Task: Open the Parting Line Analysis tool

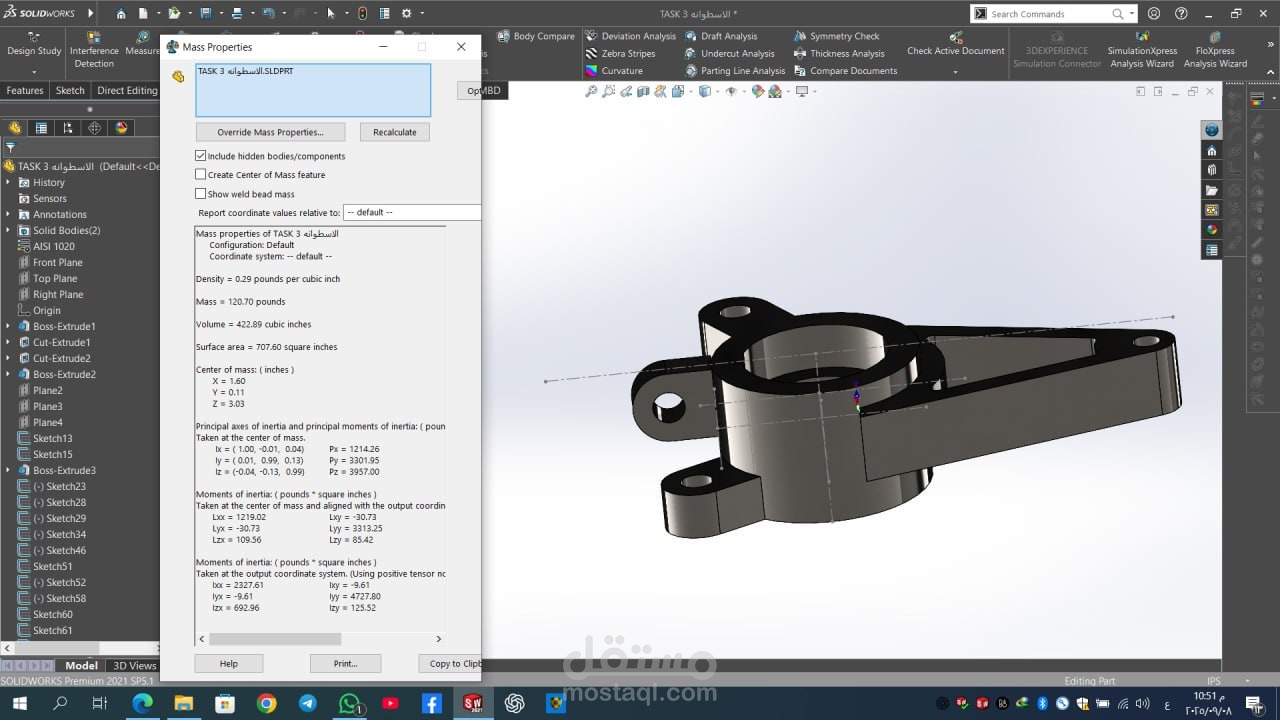Action: (x=691, y=71)
